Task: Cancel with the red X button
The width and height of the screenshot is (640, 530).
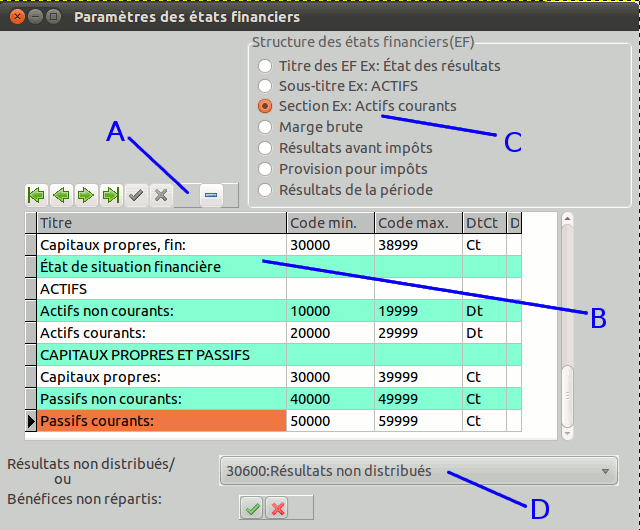Action: click(277, 509)
